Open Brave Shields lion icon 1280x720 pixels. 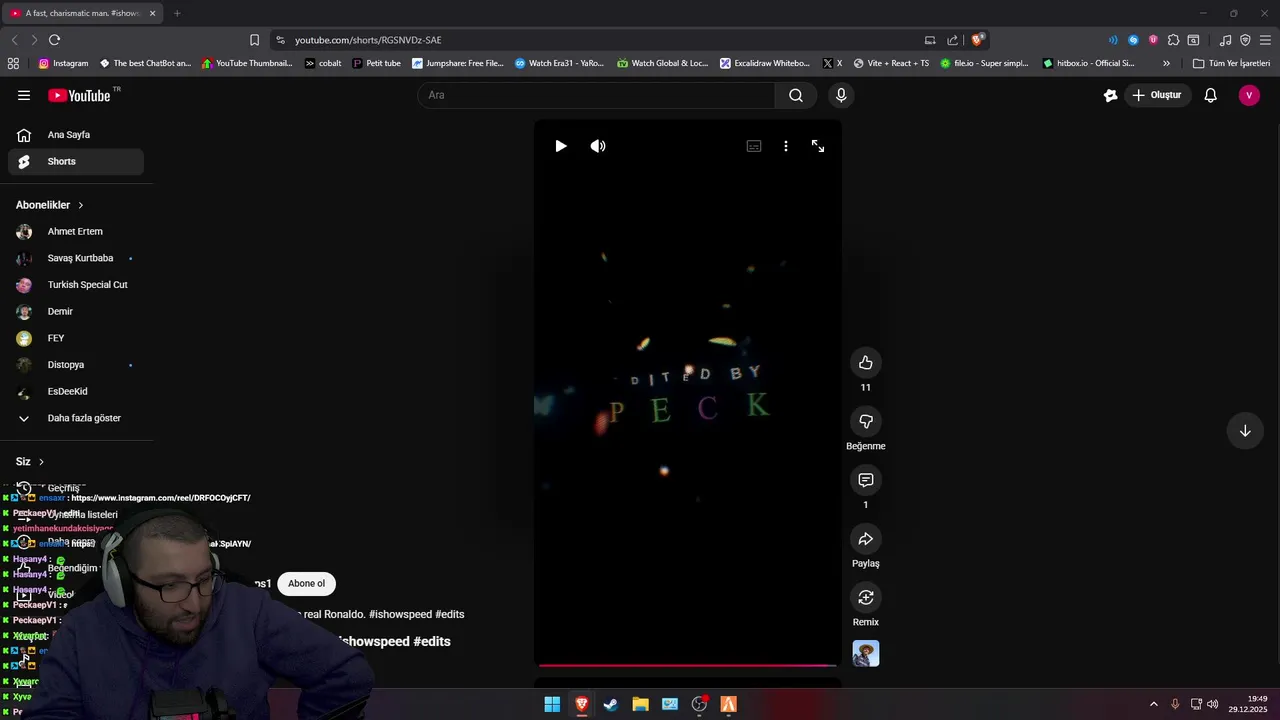(977, 40)
